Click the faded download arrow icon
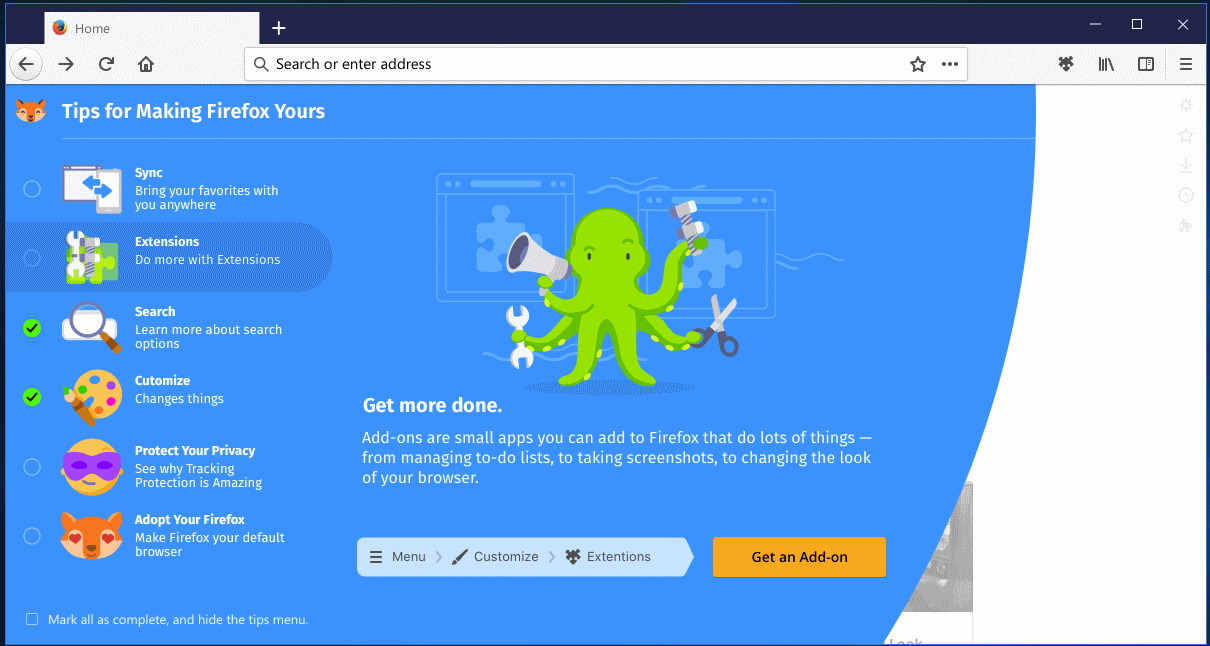 click(1186, 165)
